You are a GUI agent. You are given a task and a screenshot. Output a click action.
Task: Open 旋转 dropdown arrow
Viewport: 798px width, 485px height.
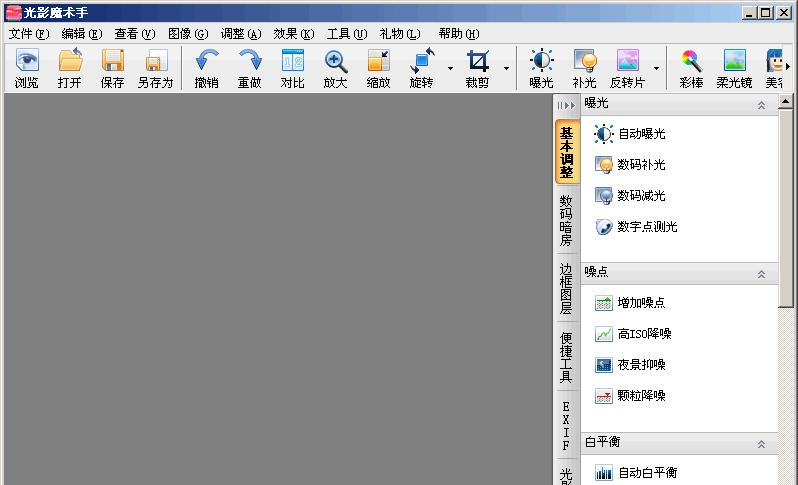coord(450,68)
